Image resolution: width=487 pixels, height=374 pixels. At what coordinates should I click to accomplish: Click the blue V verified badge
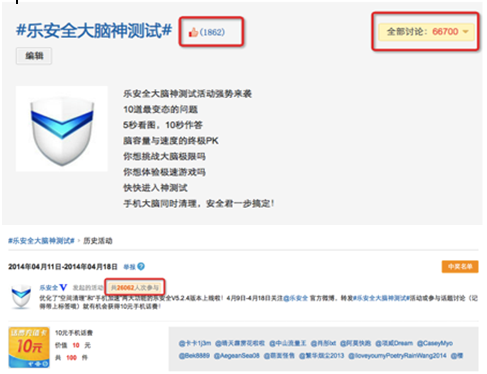pyautogui.click(x=63, y=287)
